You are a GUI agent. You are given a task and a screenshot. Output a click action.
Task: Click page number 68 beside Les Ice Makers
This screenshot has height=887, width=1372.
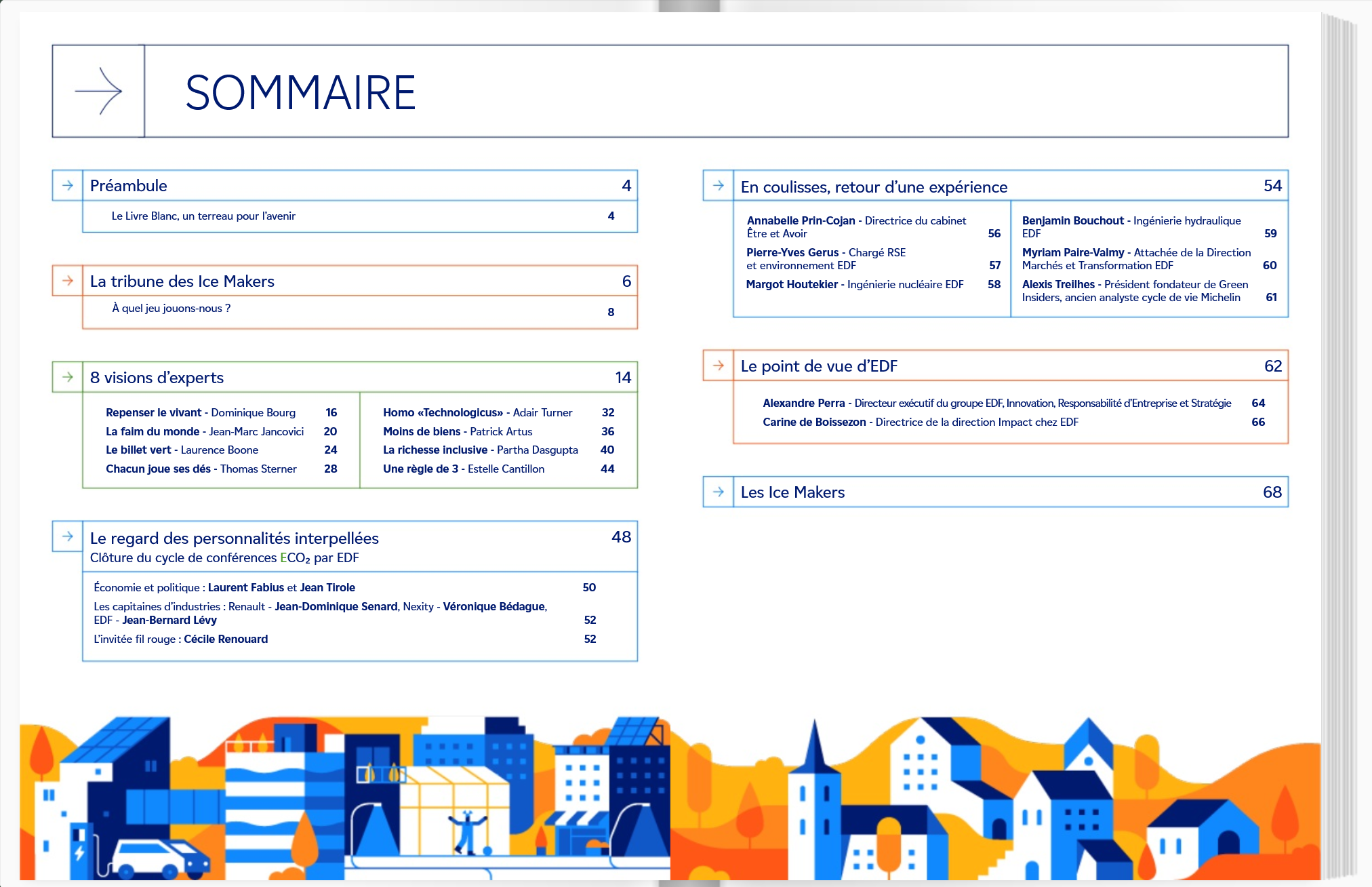click(x=1272, y=492)
